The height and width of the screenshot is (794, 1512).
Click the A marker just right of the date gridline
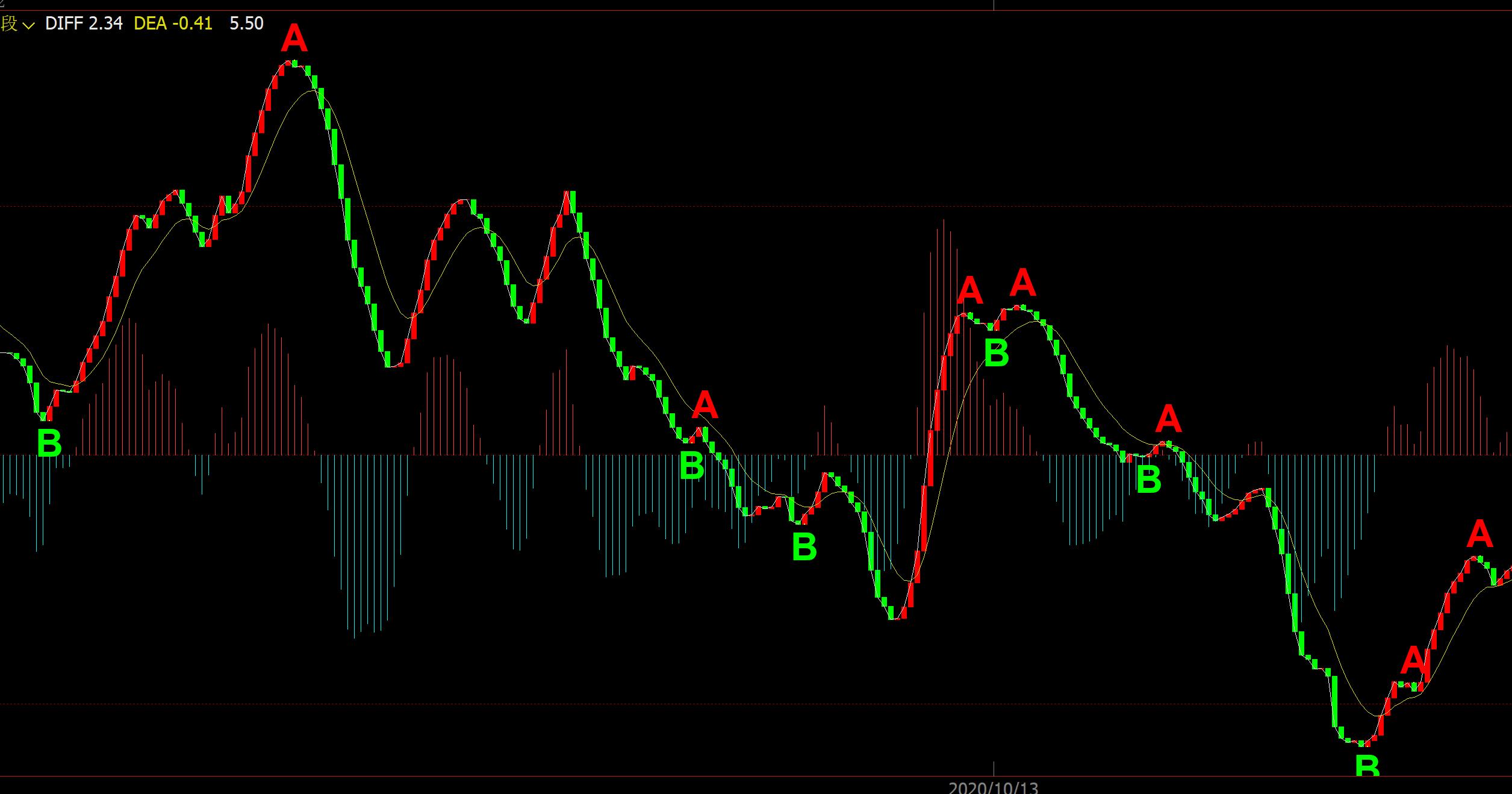coord(1023,283)
